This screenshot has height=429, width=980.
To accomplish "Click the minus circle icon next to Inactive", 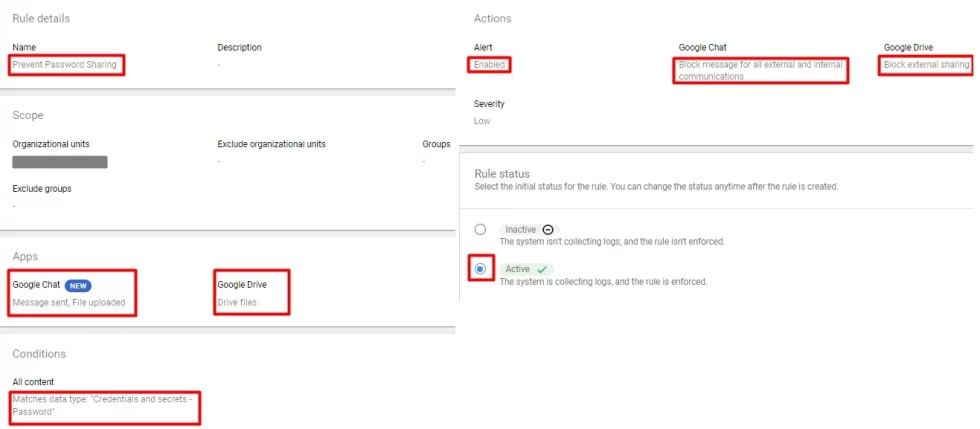I will click(x=548, y=230).
